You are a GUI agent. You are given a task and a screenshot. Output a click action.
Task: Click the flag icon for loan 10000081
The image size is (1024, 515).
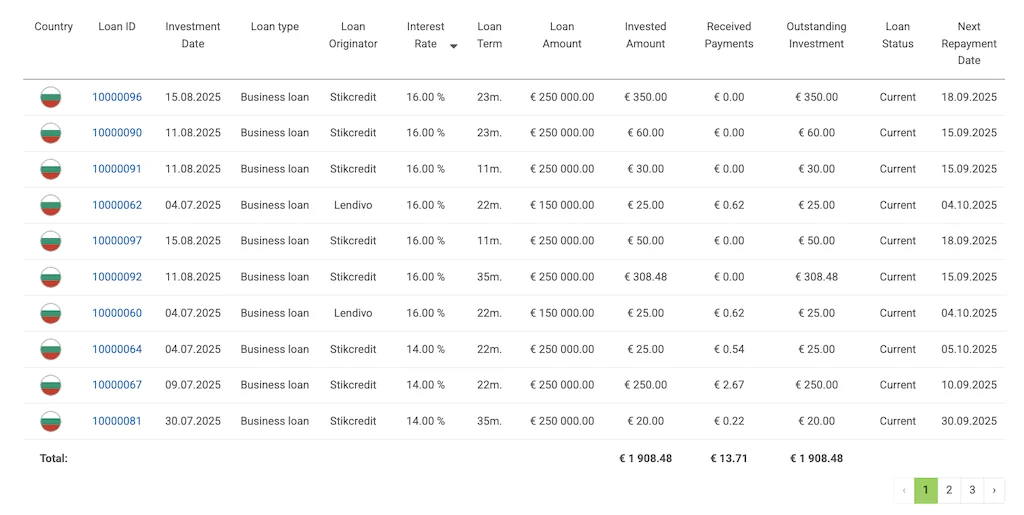click(50, 421)
